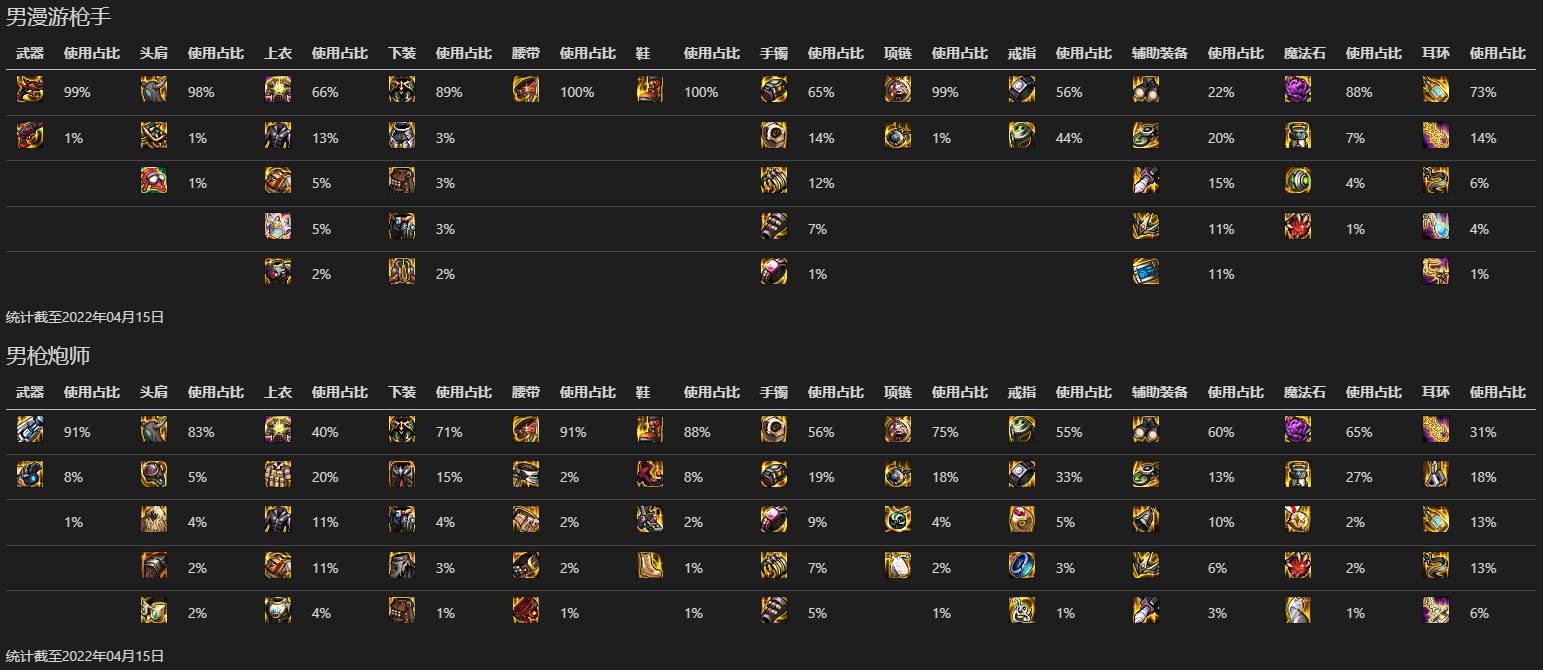Click the 75% necklace icon in 男枪炮师

[x=898, y=431]
